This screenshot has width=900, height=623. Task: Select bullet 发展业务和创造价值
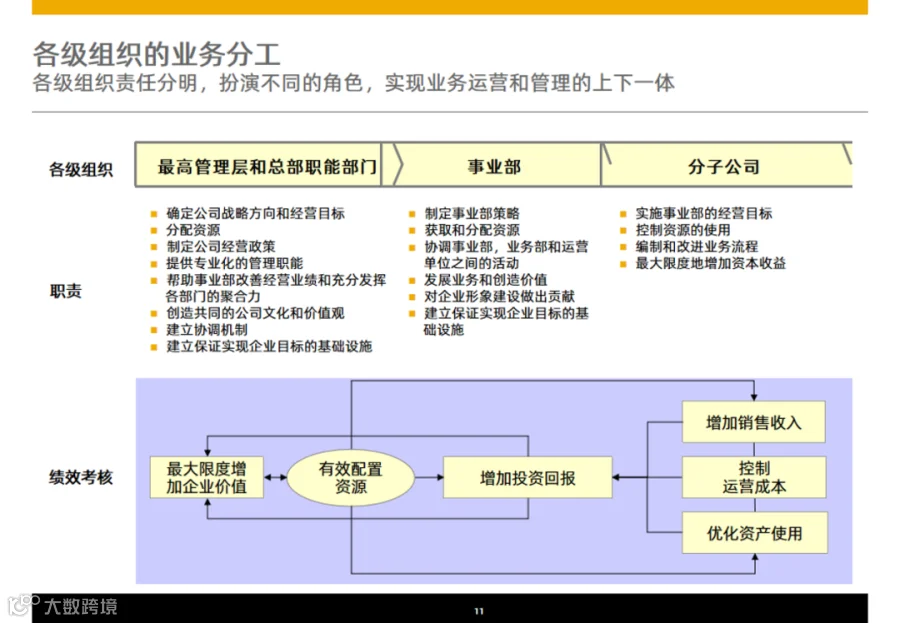pos(486,280)
